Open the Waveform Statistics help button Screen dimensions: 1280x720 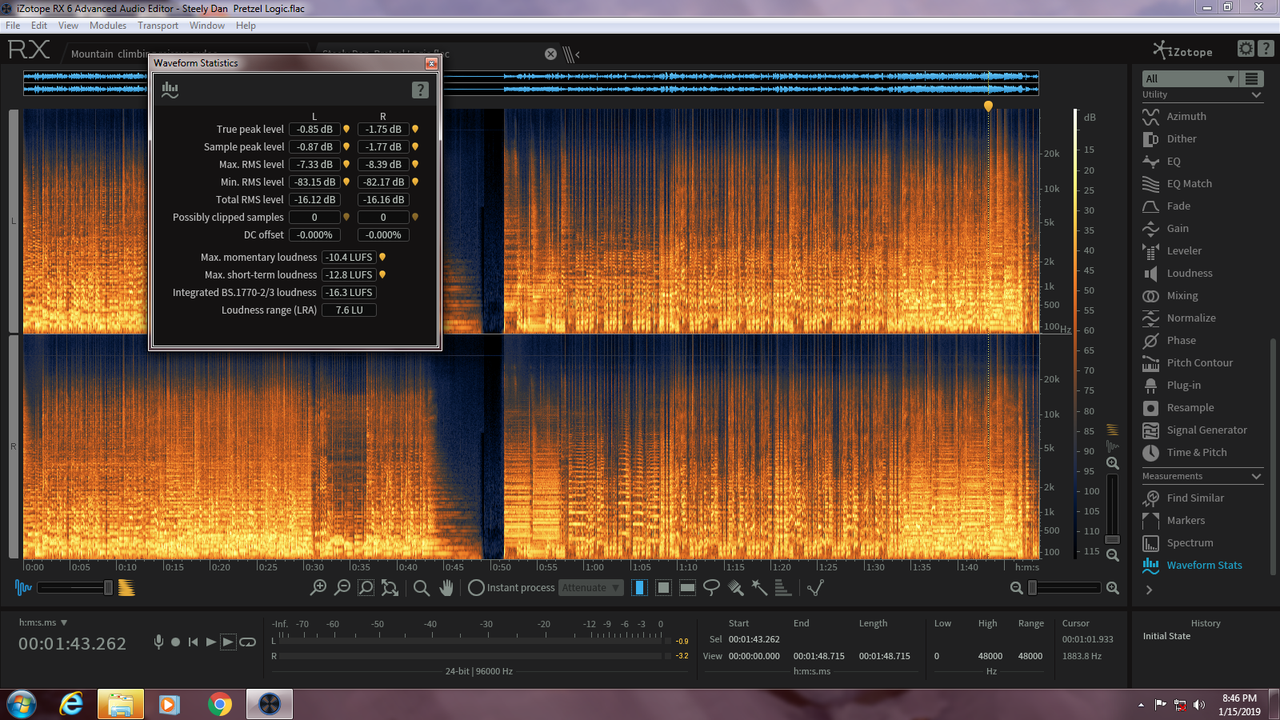420,90
